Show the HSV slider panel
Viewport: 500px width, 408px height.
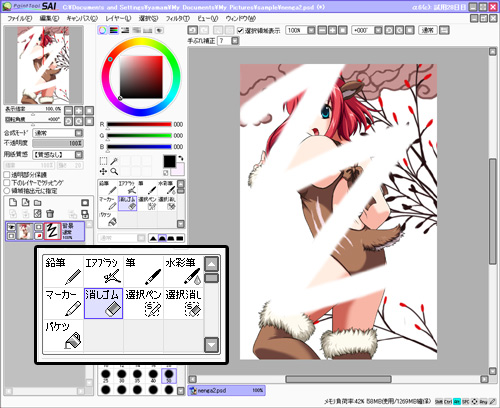click(125, 30)
